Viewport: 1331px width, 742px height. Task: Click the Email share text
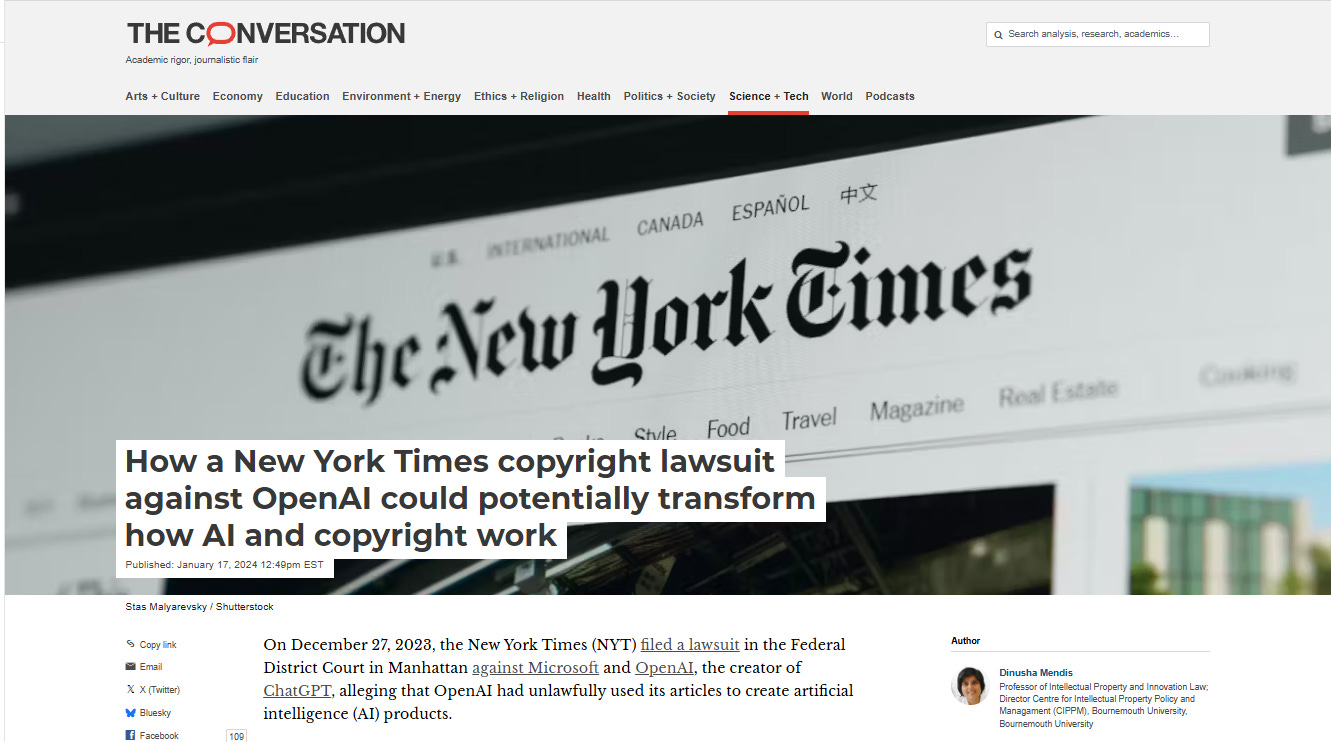click(x=151, y=667)
